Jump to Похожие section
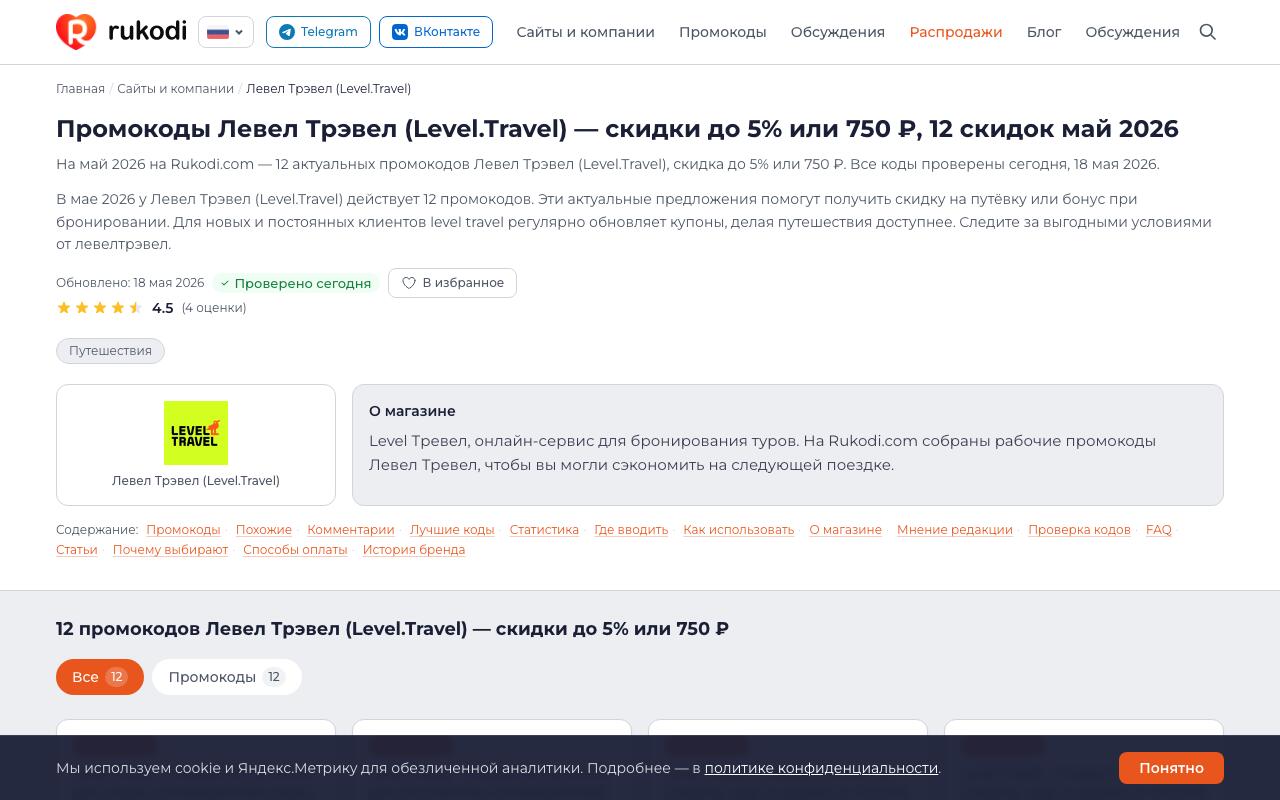The width and height of the screenshot is (1280, 800). click(x=264, y=530)
